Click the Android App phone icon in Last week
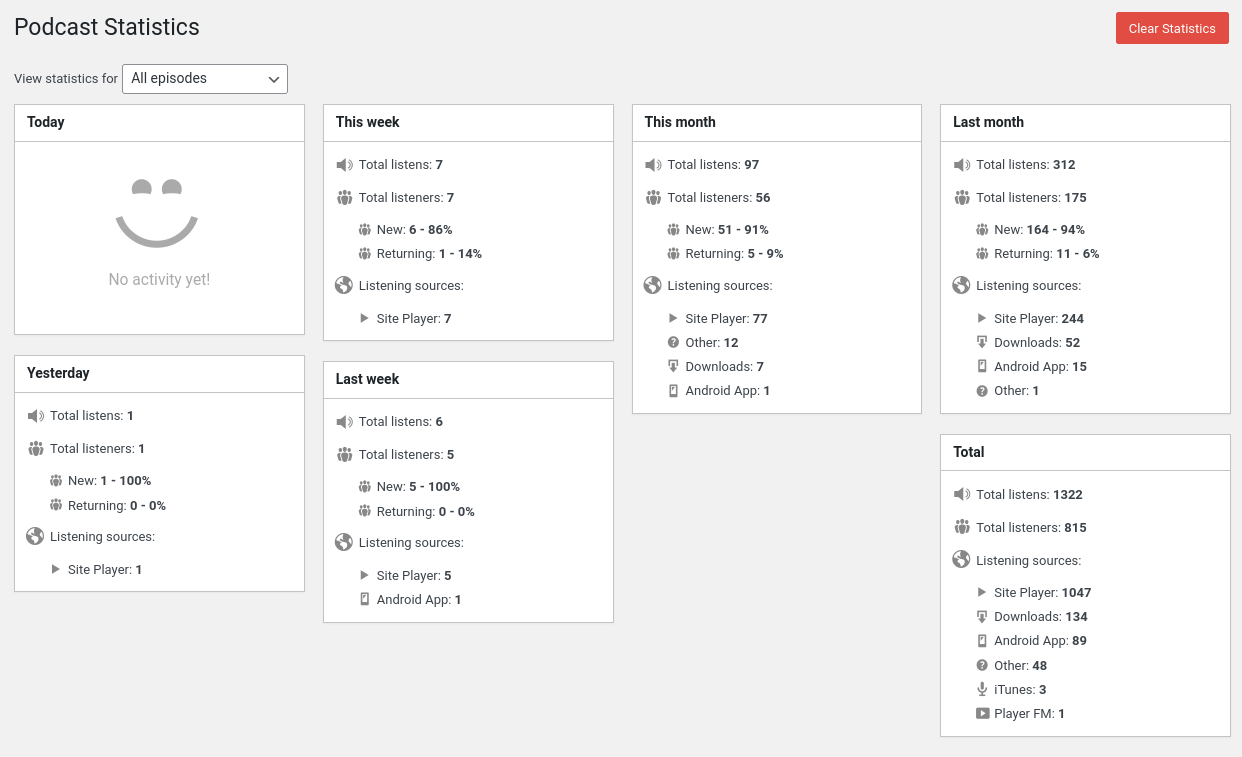Image resolution: width=1242 pixels, height=757 pixels. click(x=365, y=600)
